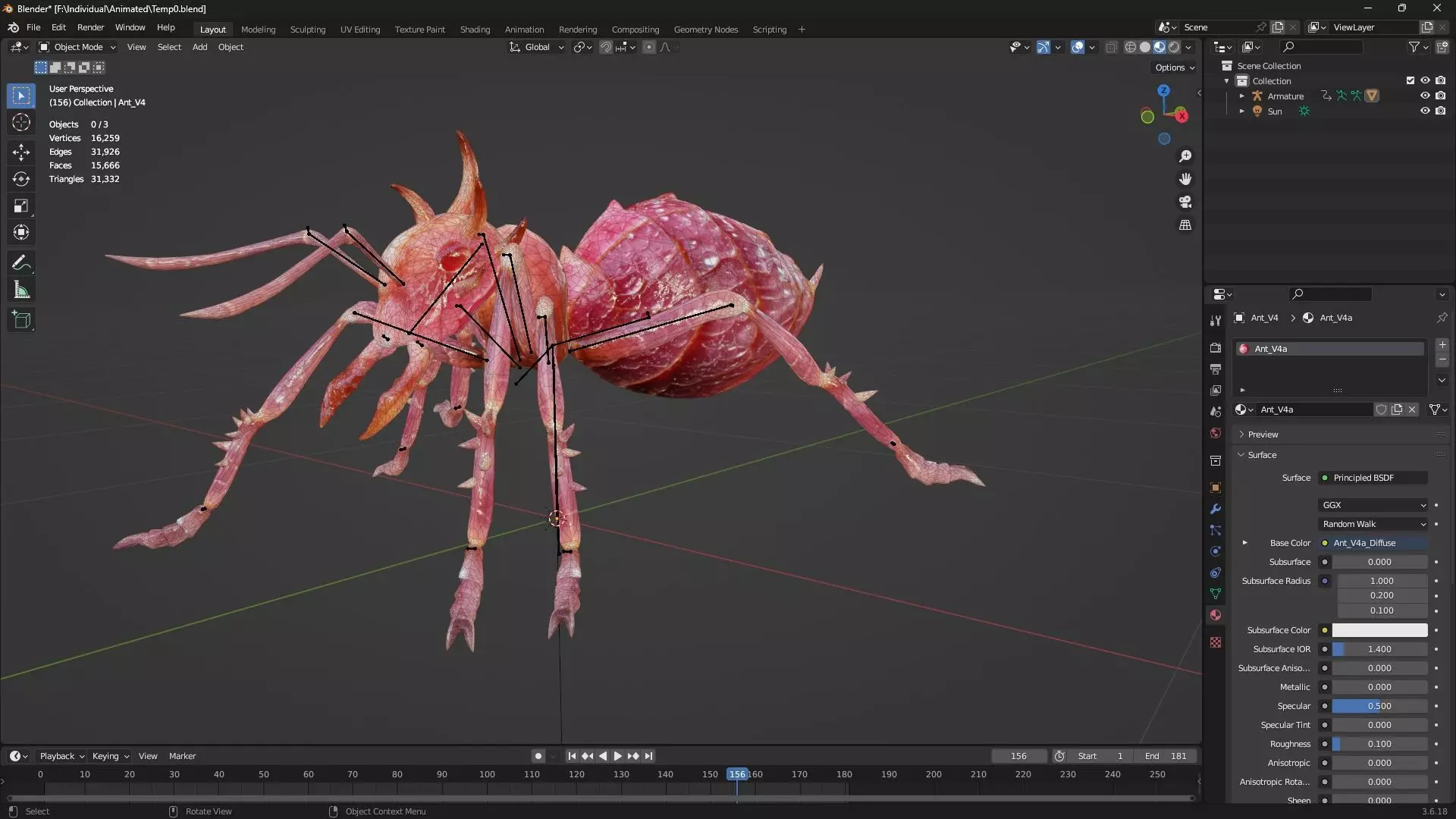The image size is (1456, 819).
Task: Hide Armature in viewport with eye
Action: coord(1425,96)
